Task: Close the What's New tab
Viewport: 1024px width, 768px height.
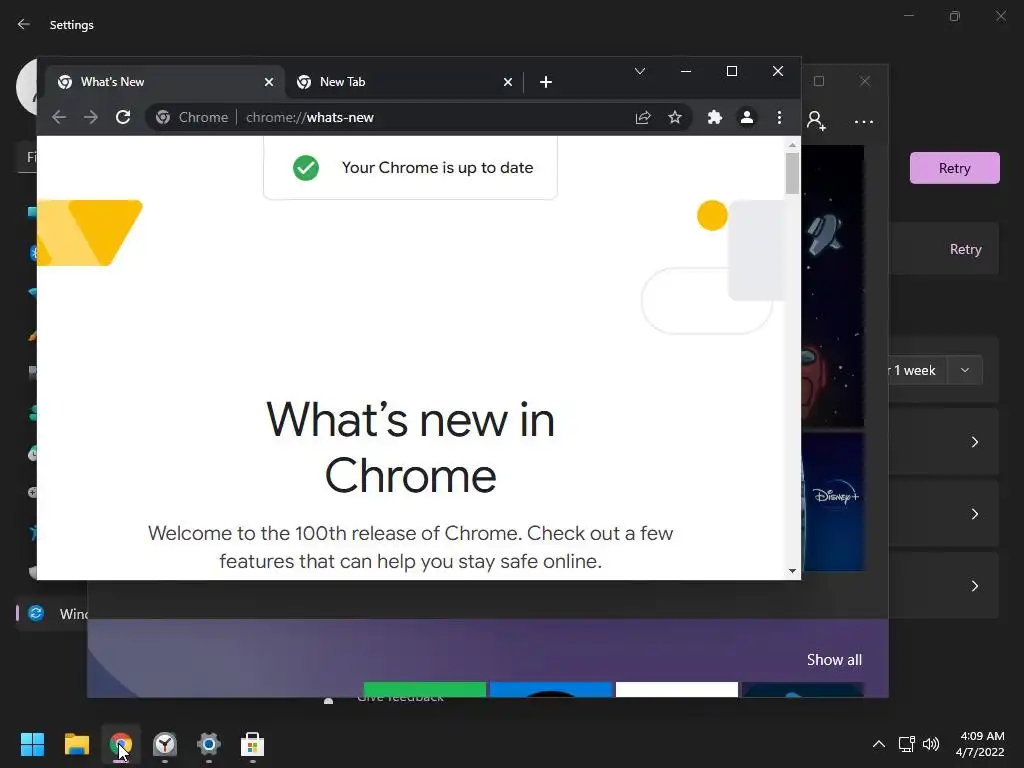Action: point(268,82)
